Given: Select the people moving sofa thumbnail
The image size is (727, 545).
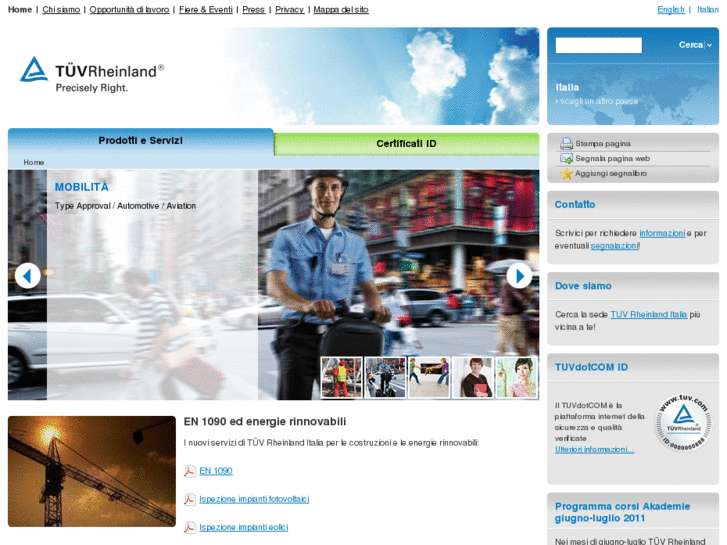Looking at the screenshot, I should 429,378.
